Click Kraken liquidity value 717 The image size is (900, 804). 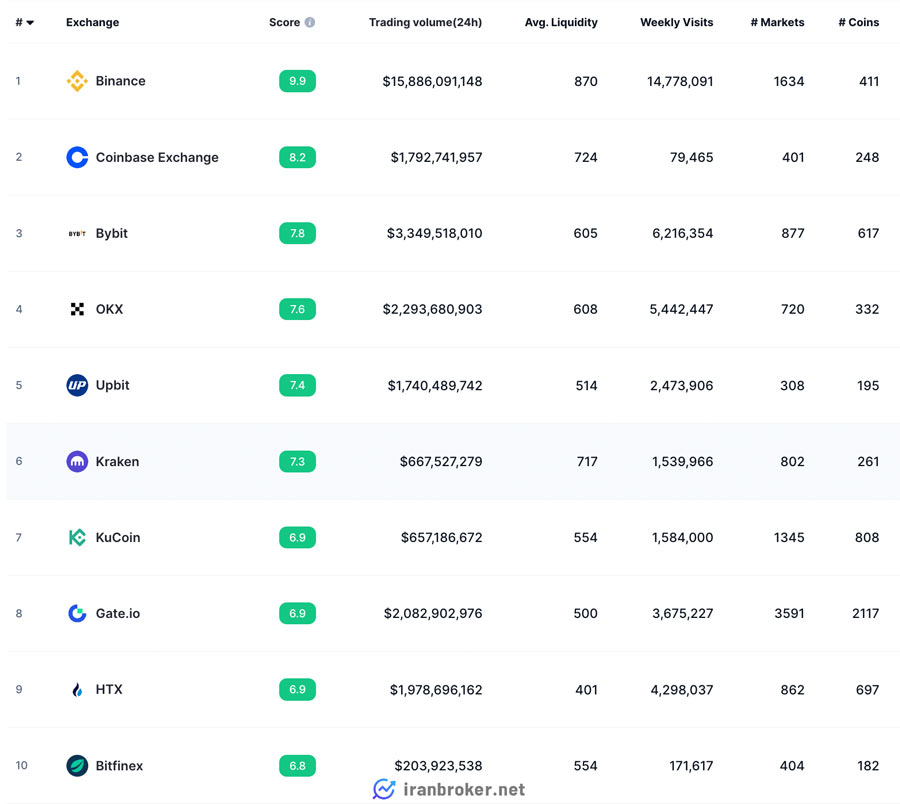coord(587,461)
